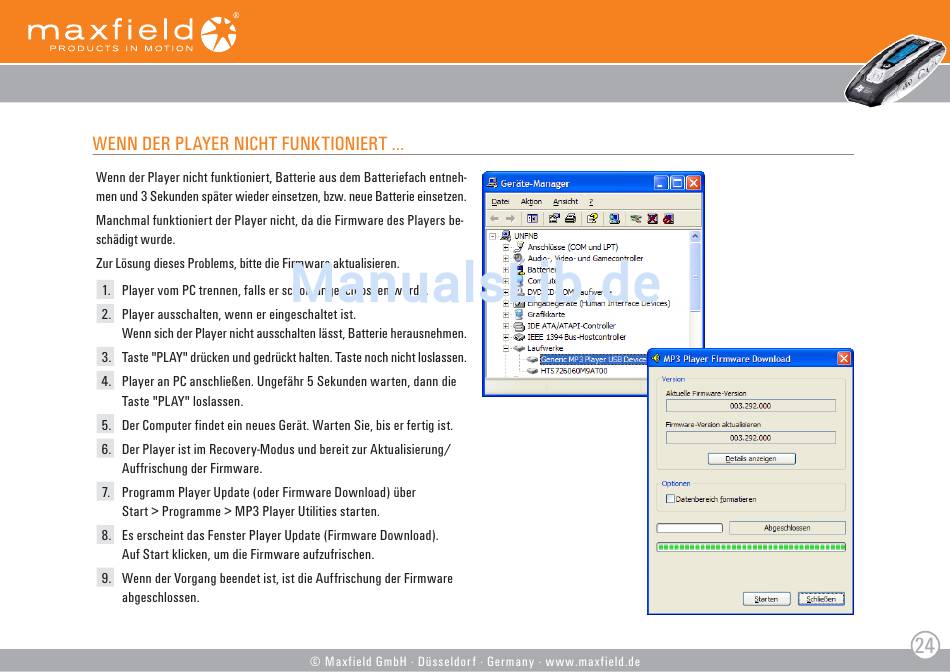Click the uninstall device red X icon
Screen dimensions: 950x672
[x=652, y=219]
